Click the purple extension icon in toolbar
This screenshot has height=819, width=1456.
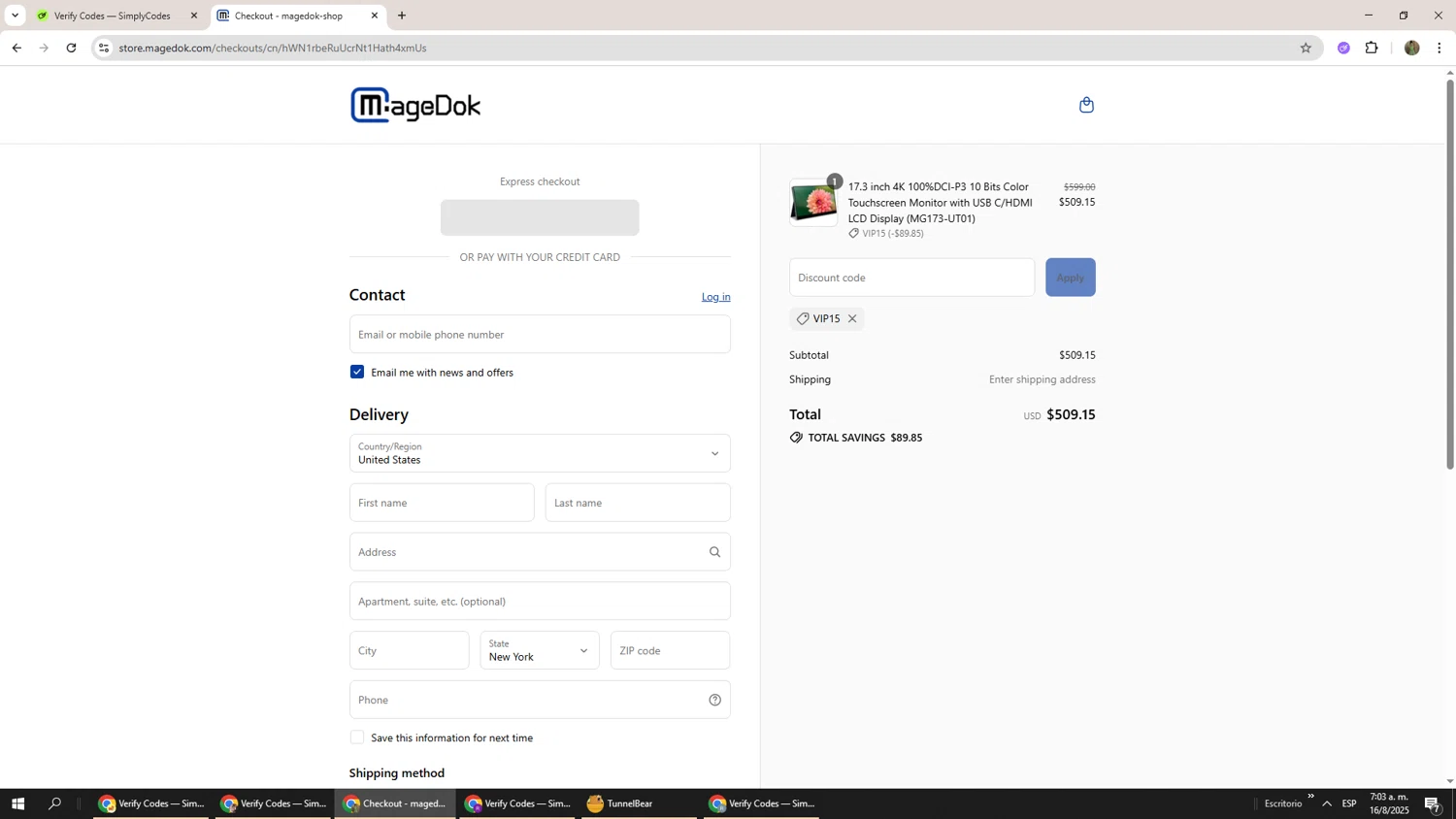[1343, 48]
